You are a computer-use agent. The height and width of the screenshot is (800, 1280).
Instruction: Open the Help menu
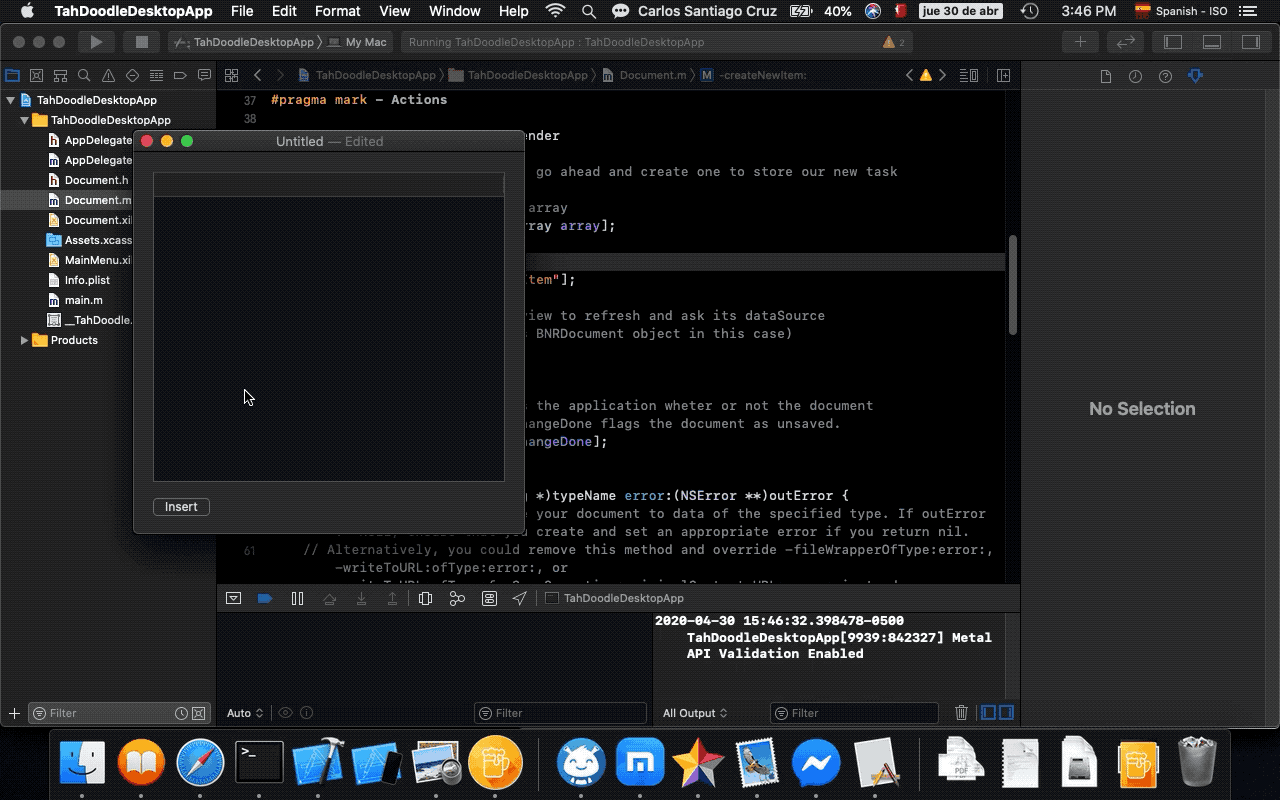click(x=513, y=11)
